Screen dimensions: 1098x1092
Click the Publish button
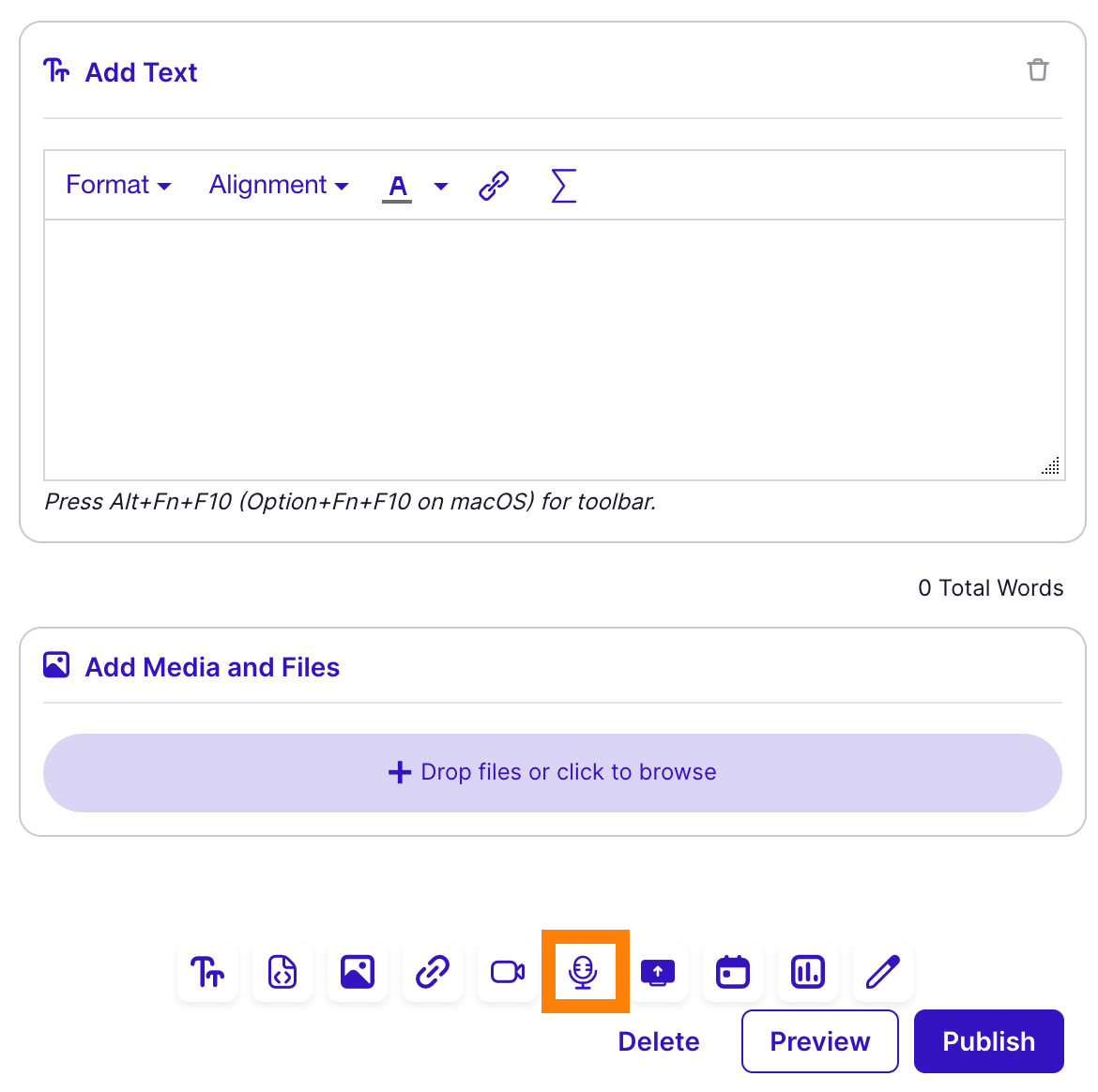(988, 1041)
